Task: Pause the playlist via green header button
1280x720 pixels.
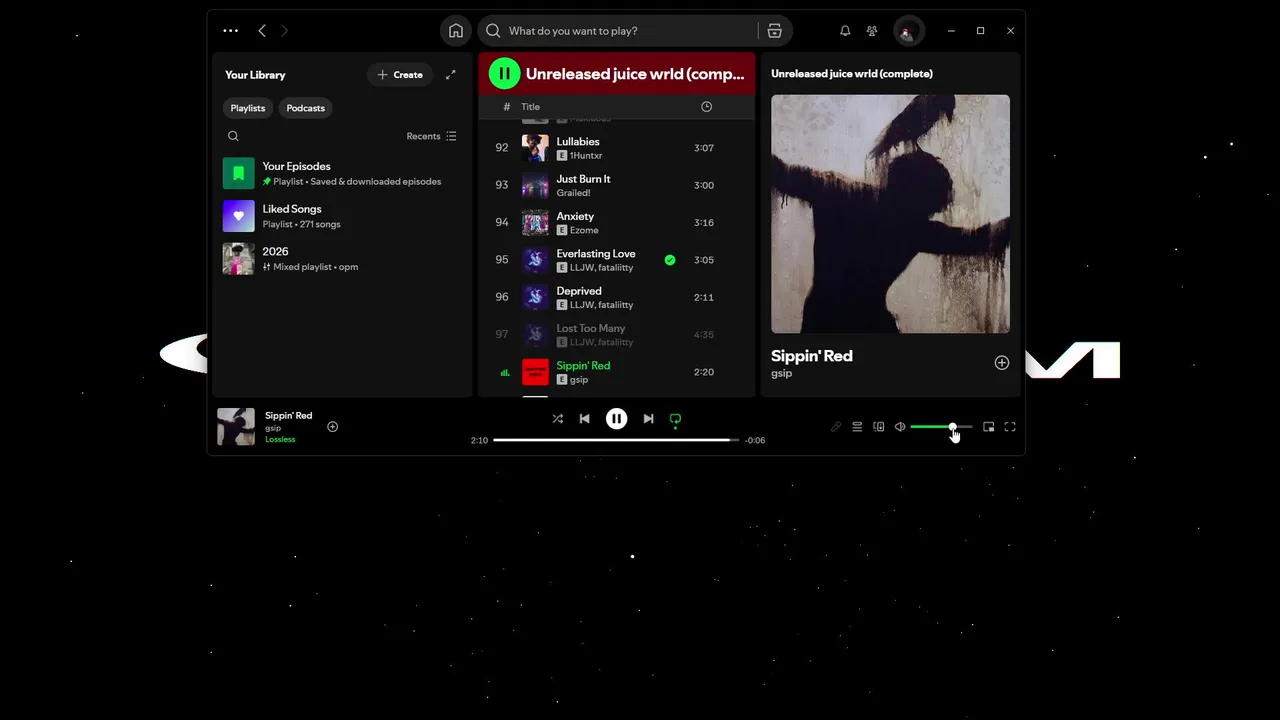Action: pyautogui.click(x=504, y=73)
